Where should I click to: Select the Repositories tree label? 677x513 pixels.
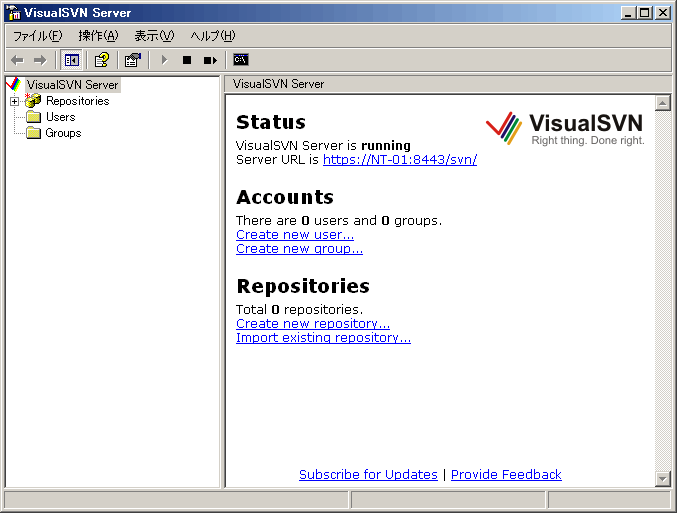click(x=78, y=101)
